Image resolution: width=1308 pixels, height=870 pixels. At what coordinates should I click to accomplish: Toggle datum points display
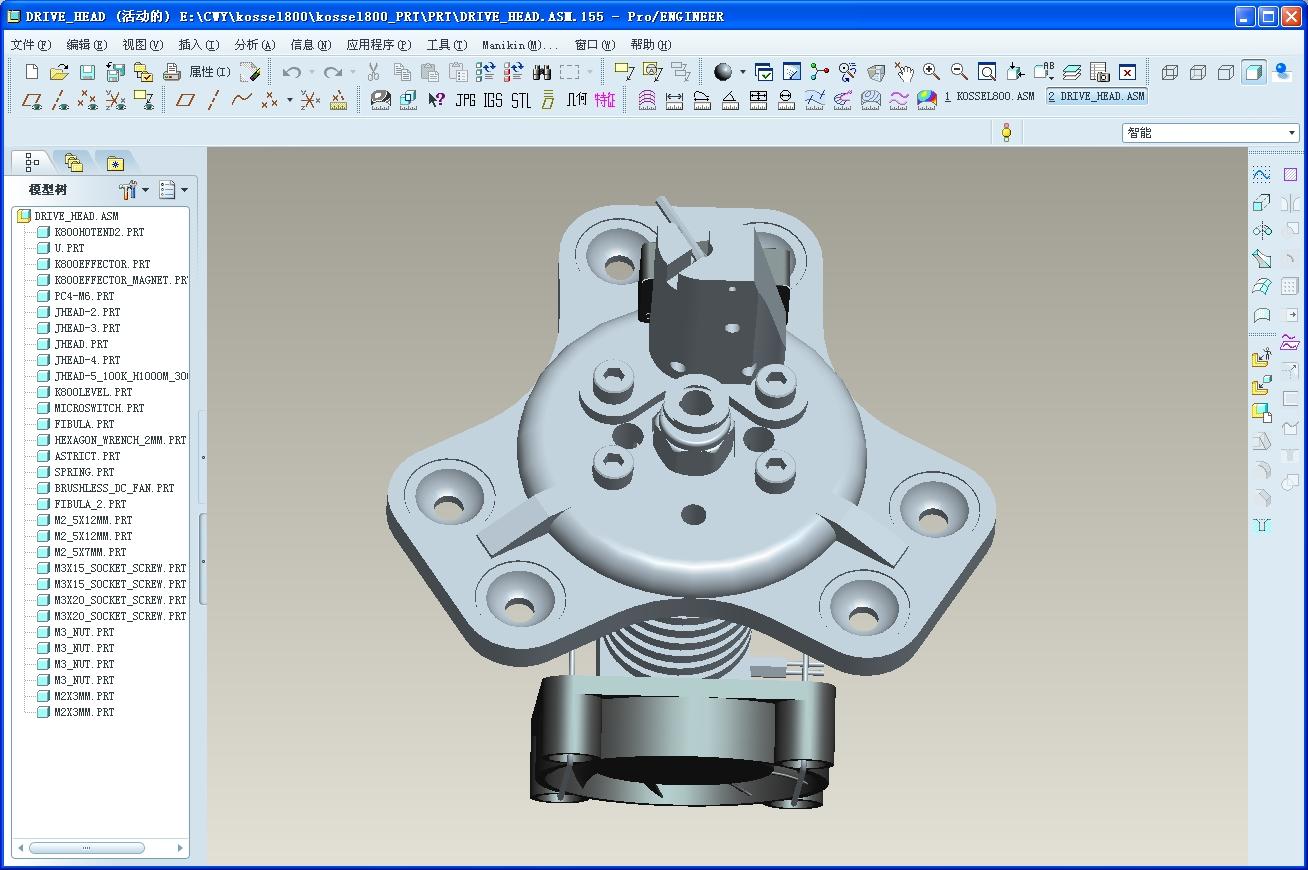88,100
